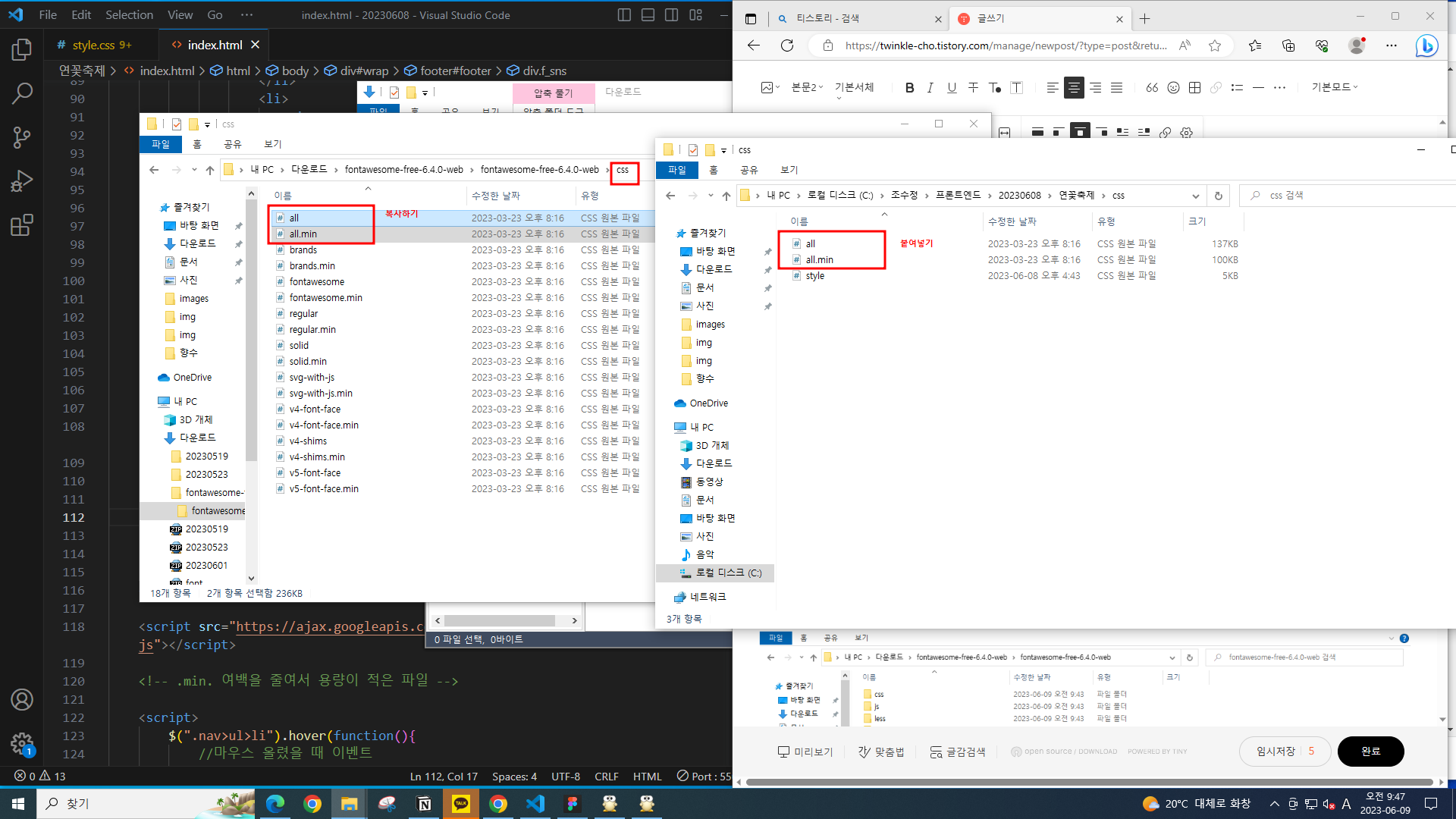Click div#wrap breadcrumb item
1456x819 pixels.
pos(356,71)
